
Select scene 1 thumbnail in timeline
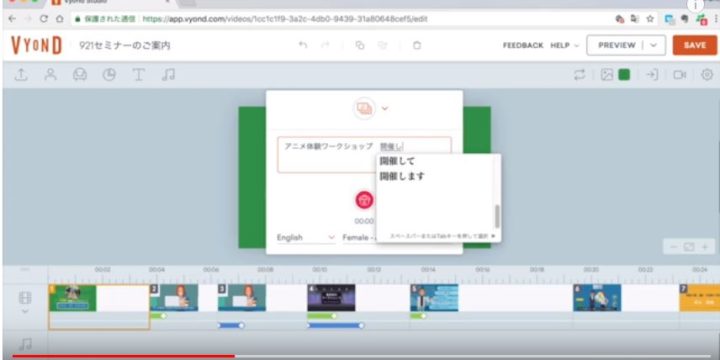pos(73,298)
